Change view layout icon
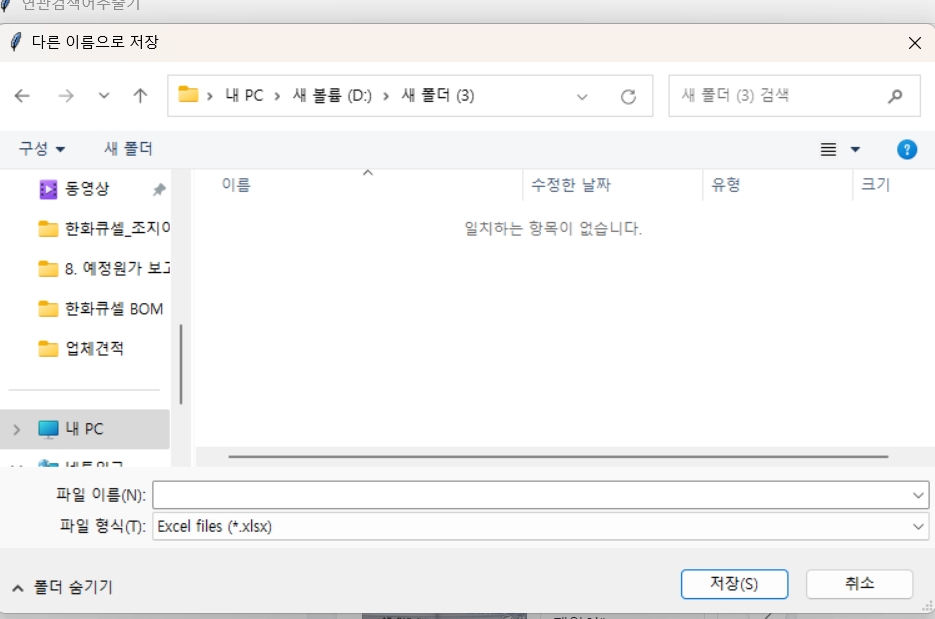Image resolution: width=935 pixels, height=619 pixels. click(x=828, y=150)
